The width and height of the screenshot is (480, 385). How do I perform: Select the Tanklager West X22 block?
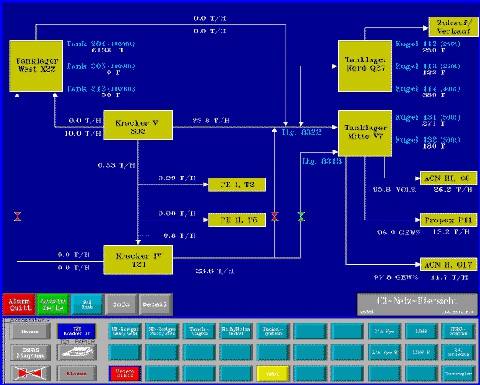36,66
